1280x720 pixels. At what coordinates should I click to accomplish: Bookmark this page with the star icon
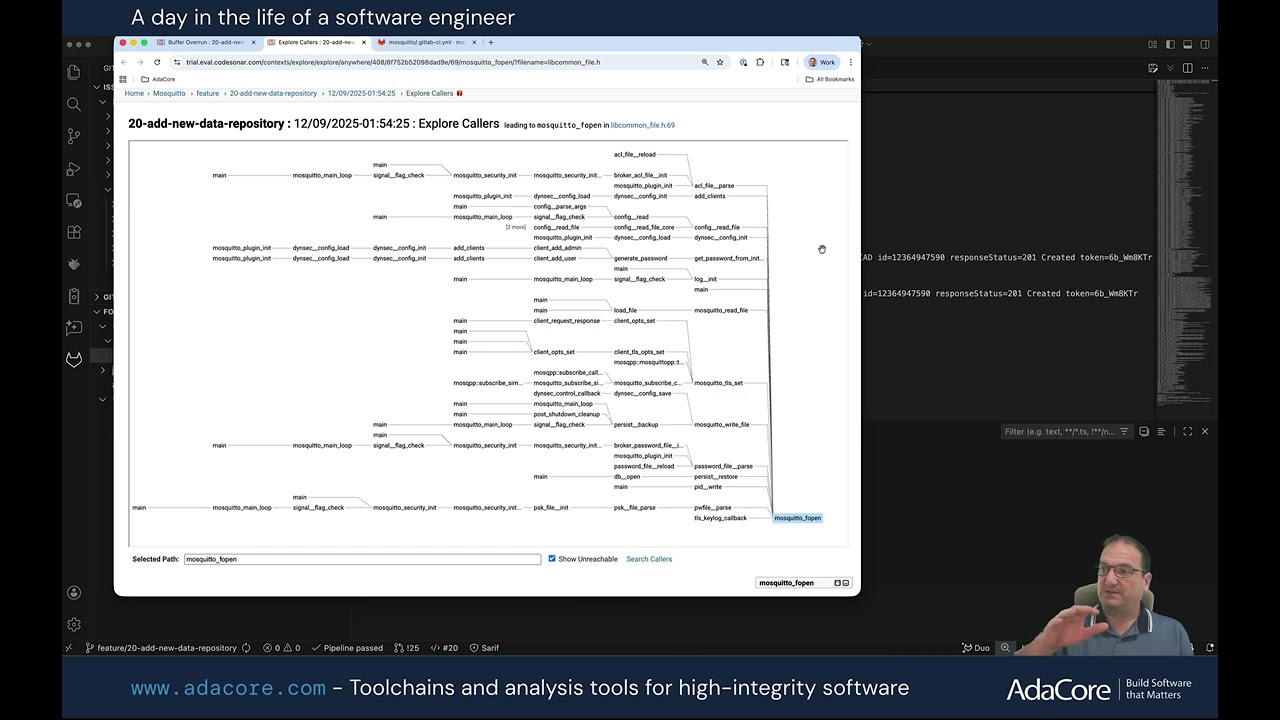720,62
